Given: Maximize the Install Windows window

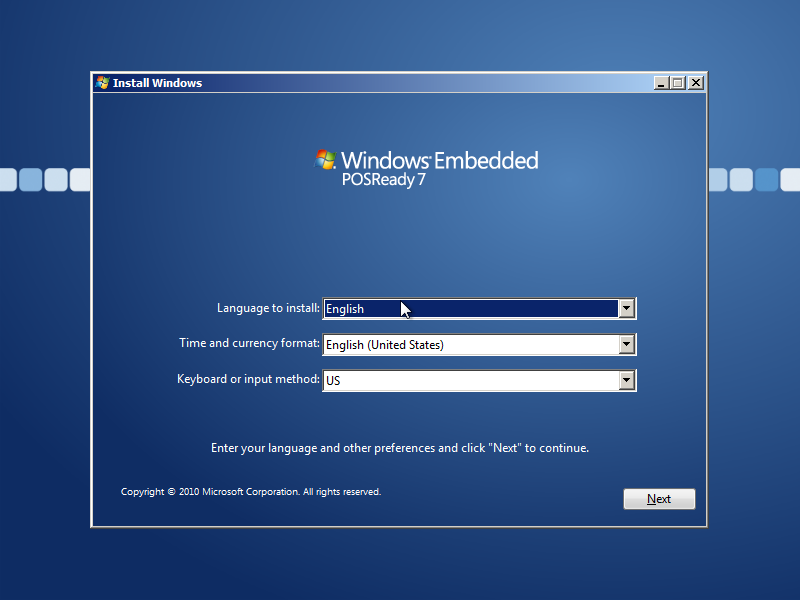Looking at the screenshot, I should click(678, 83).
